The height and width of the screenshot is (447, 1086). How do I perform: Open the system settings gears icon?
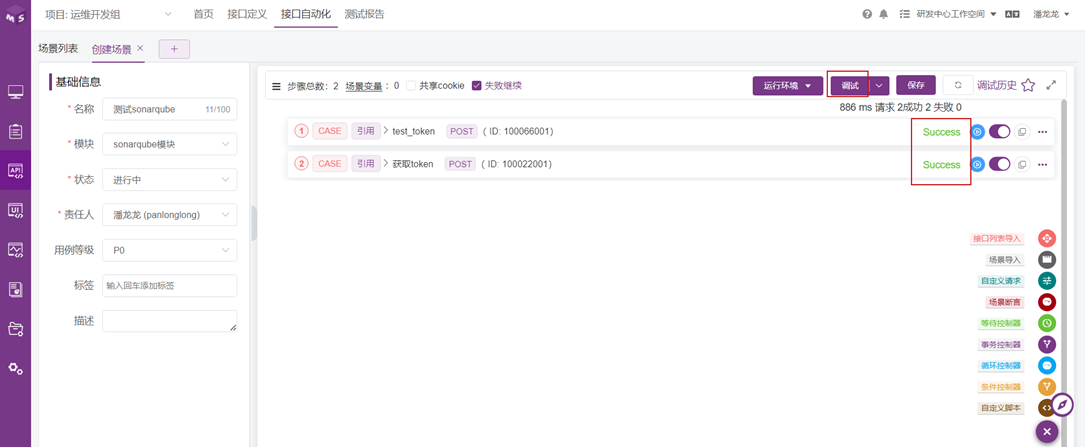15,368
